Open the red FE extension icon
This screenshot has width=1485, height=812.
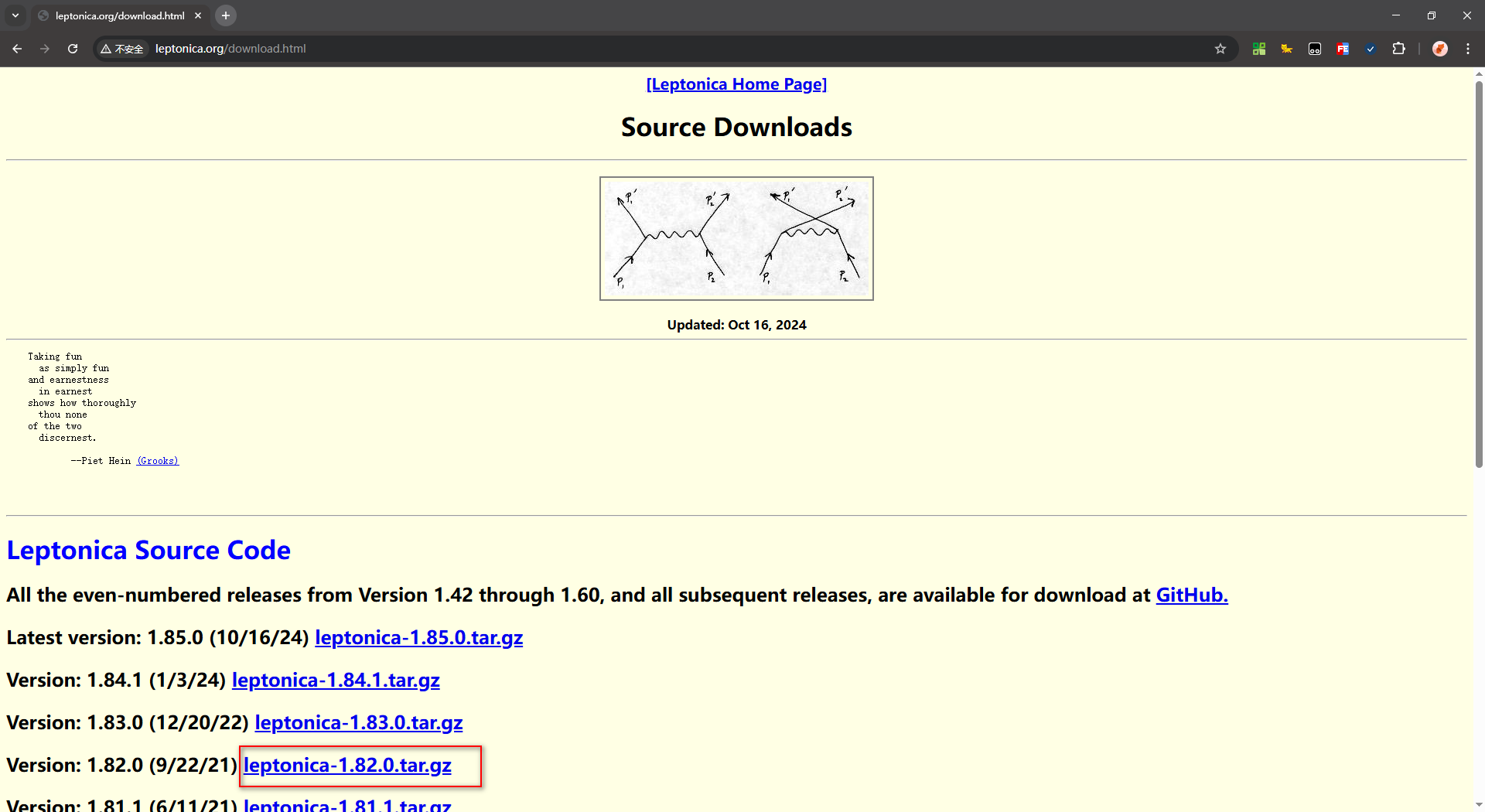point(1343,49)
